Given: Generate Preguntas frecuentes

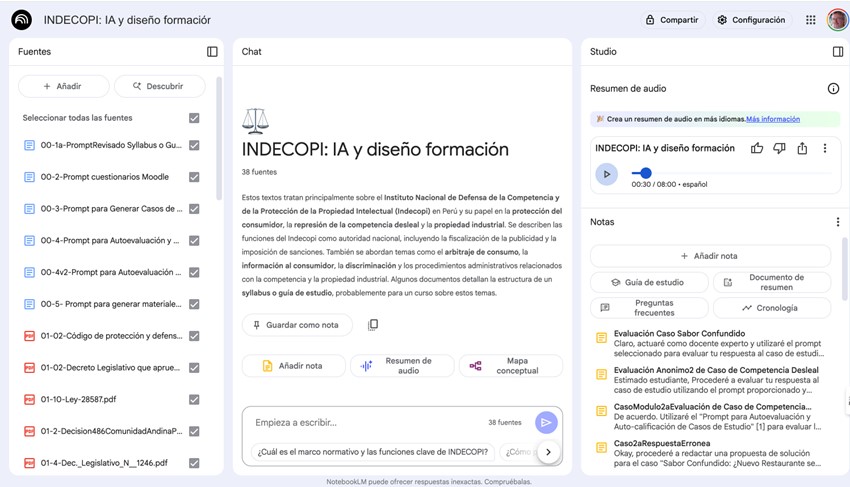Looking at the screenshot, I should click(x=649, y=308).
